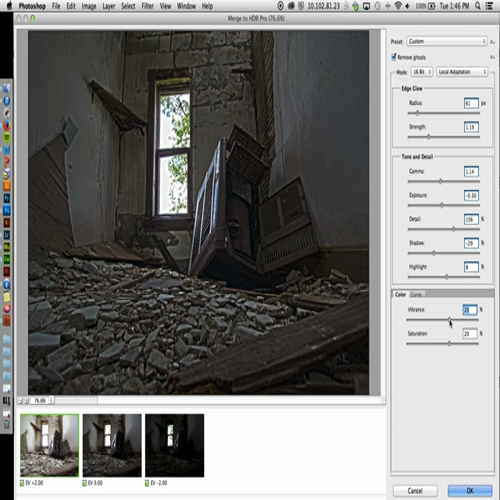Focus the Detail percentage field
Viewport: 500px width, 500px height.
(471, 219)
